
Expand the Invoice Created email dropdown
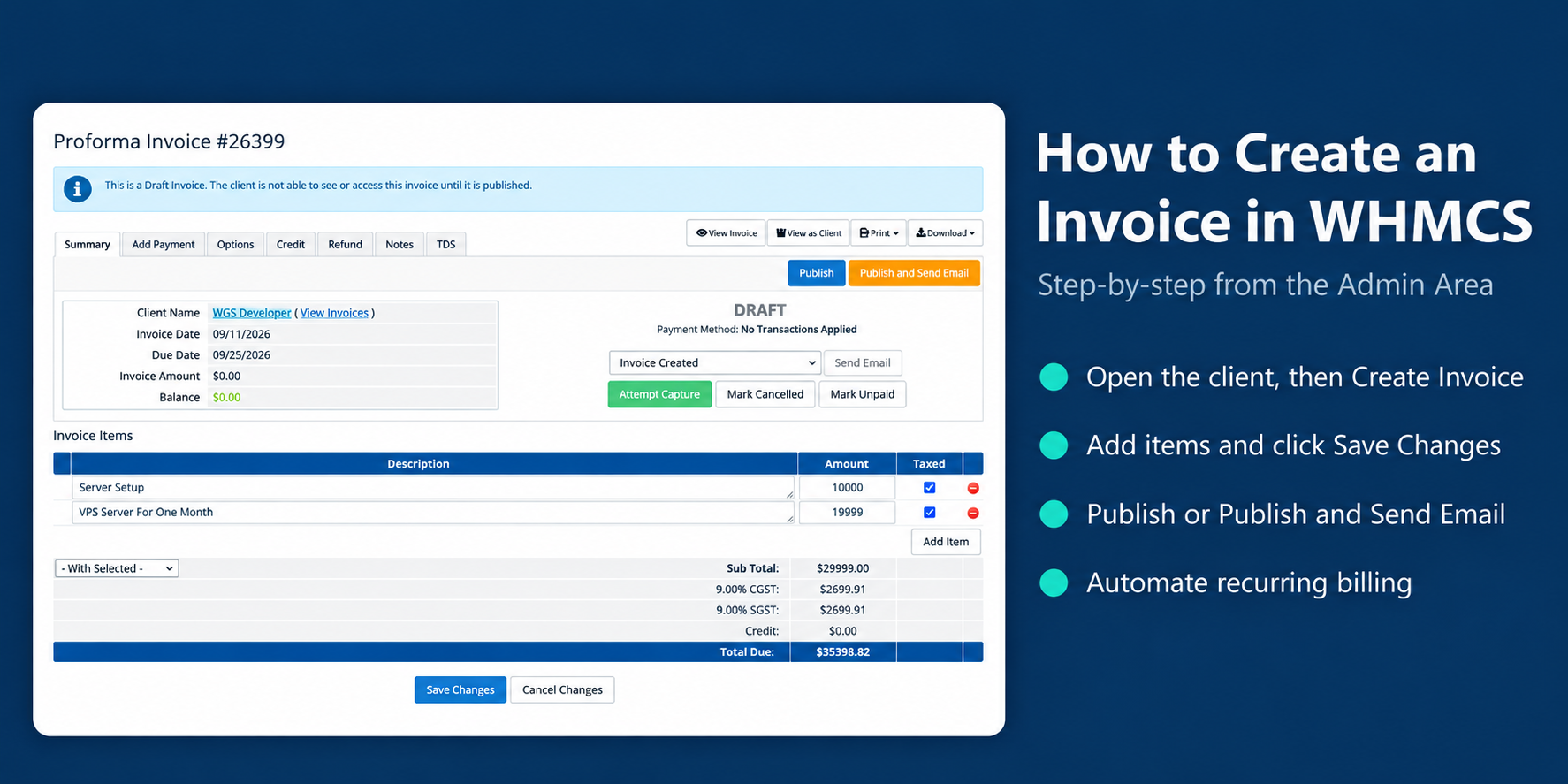714,362
